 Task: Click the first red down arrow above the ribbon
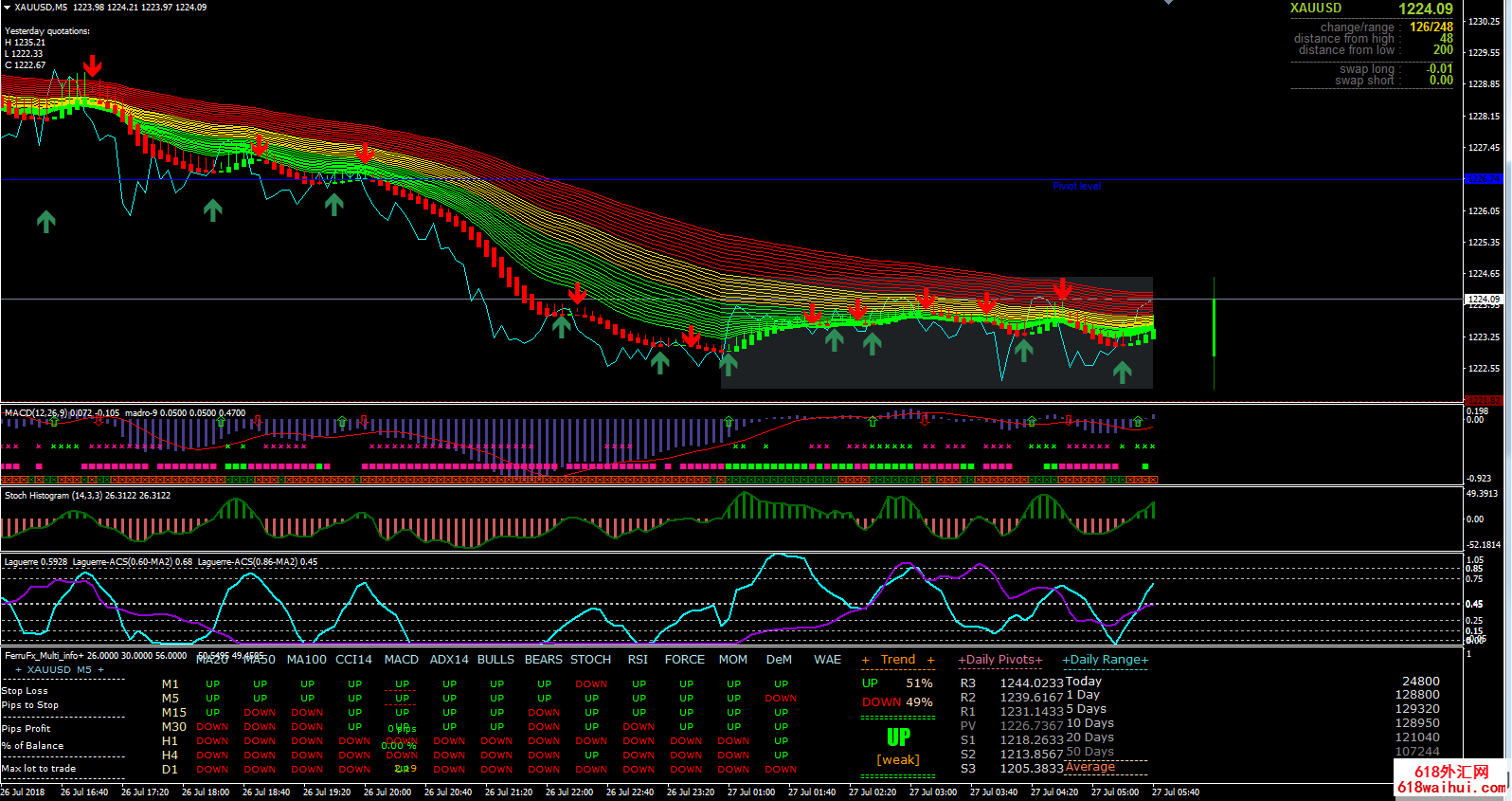coord(93,66)
